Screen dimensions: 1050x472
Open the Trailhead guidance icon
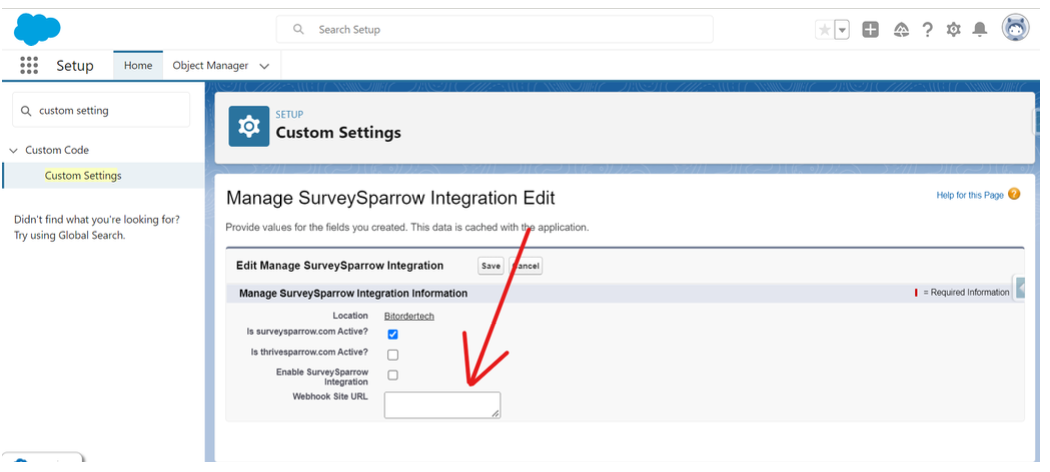[x=900, y=30]
